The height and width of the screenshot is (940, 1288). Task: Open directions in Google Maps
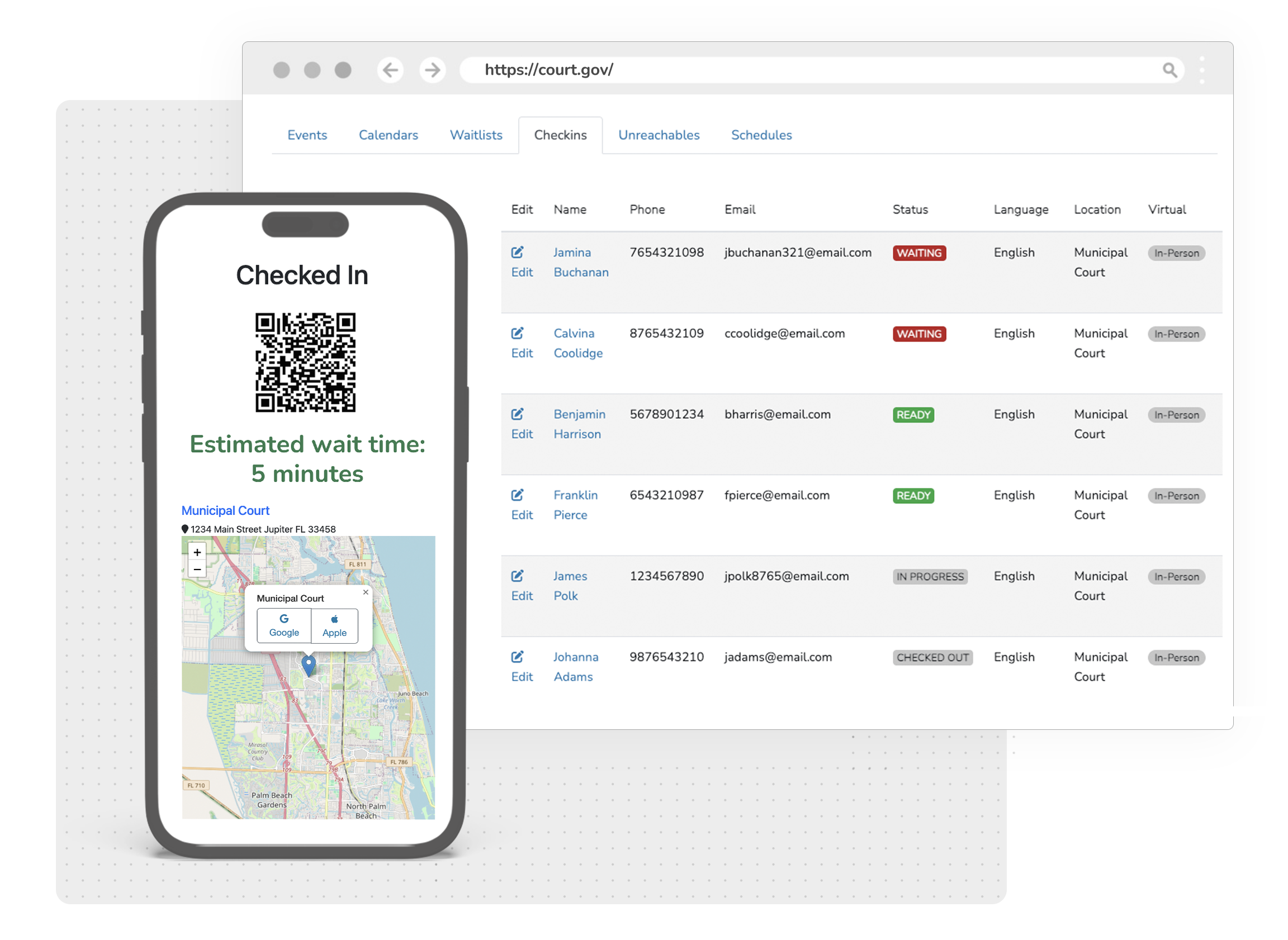(x=283, y=625)
